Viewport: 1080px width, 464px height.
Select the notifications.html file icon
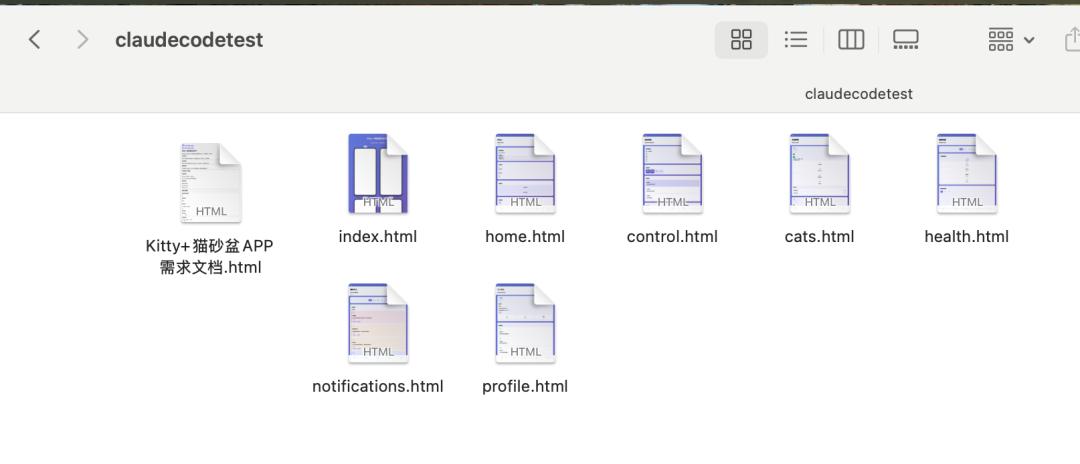(x=378, y=323)
